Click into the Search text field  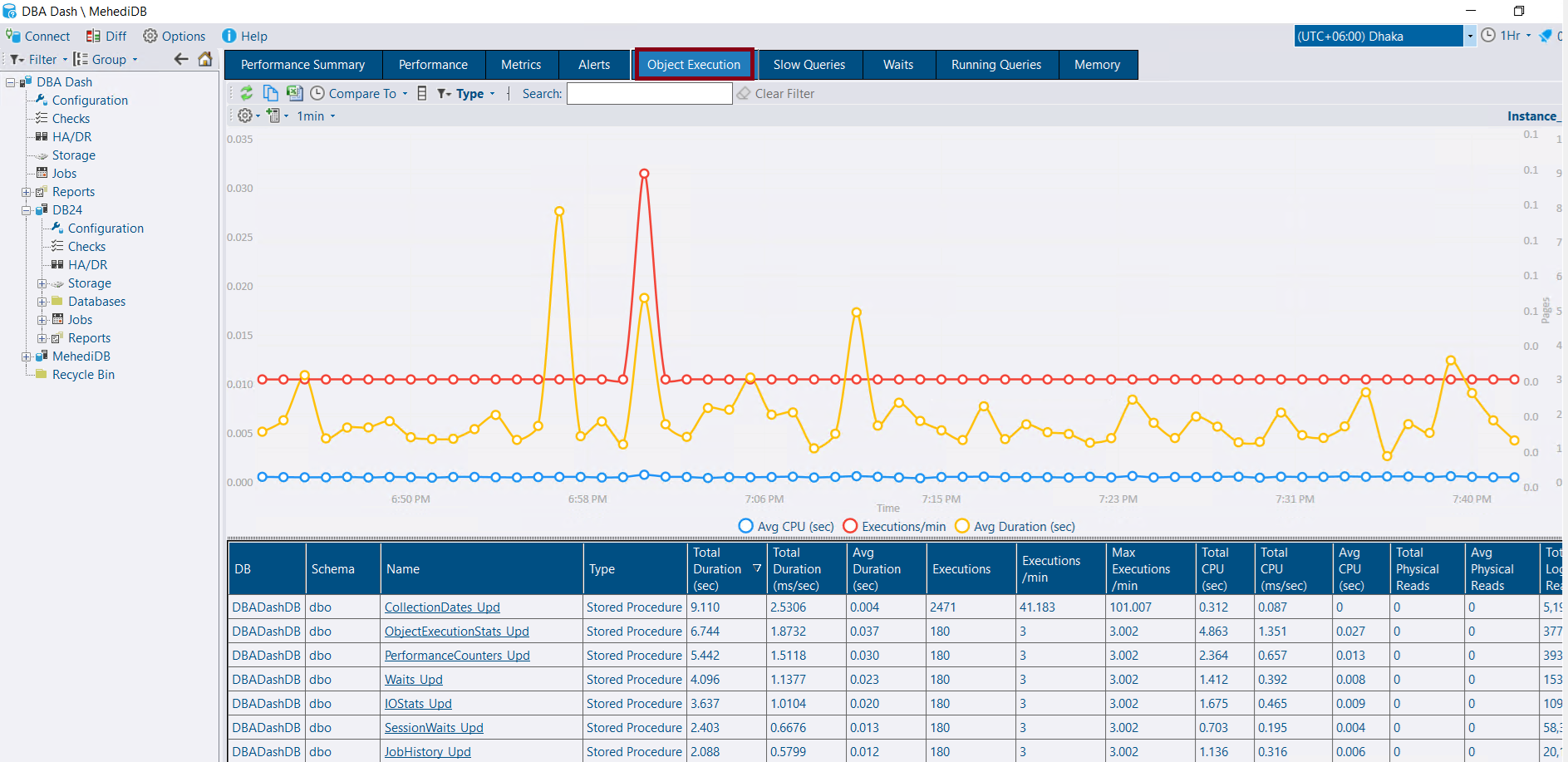click(649, 93)
